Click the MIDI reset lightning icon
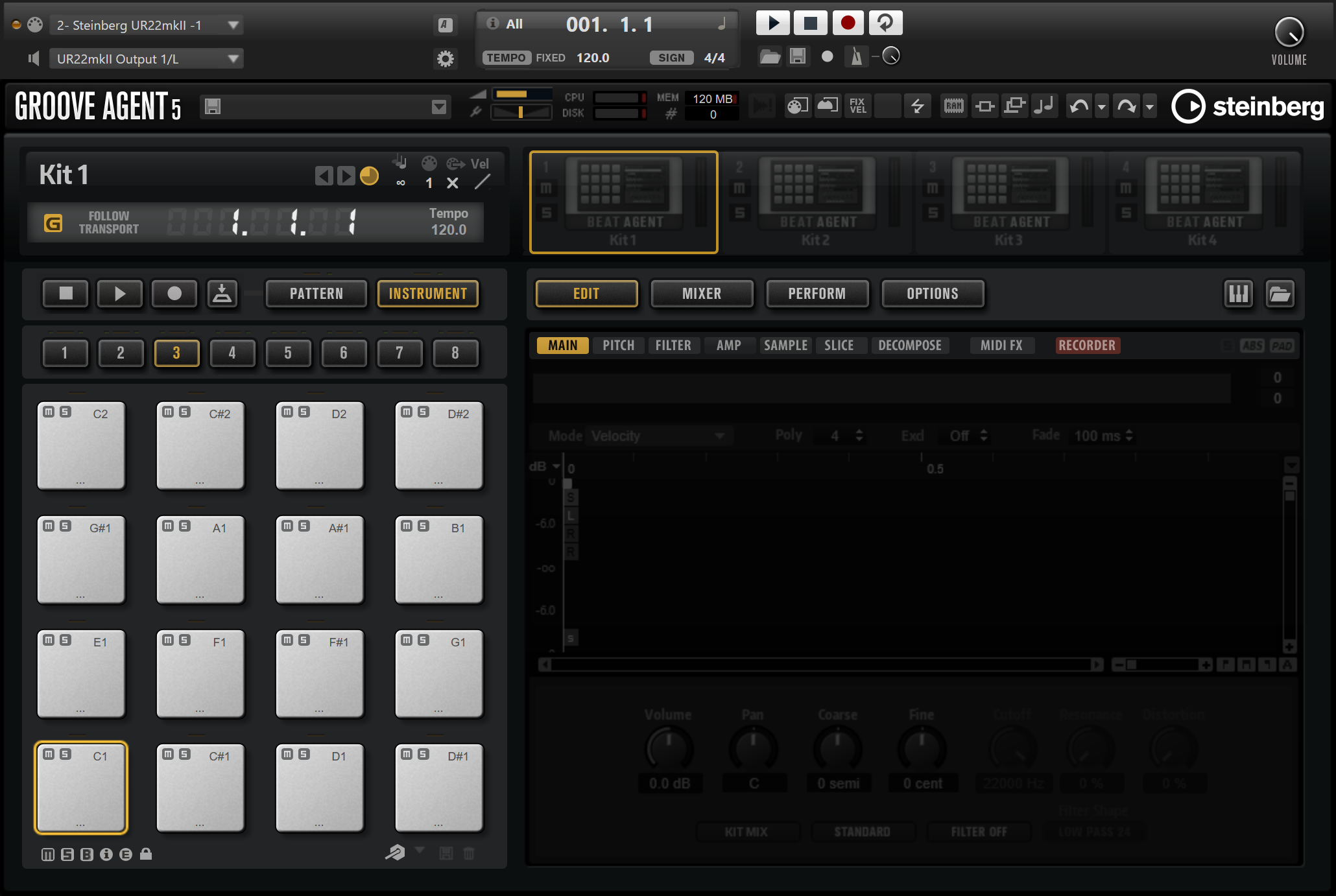1336x896 pixels. tap(917, 106)
